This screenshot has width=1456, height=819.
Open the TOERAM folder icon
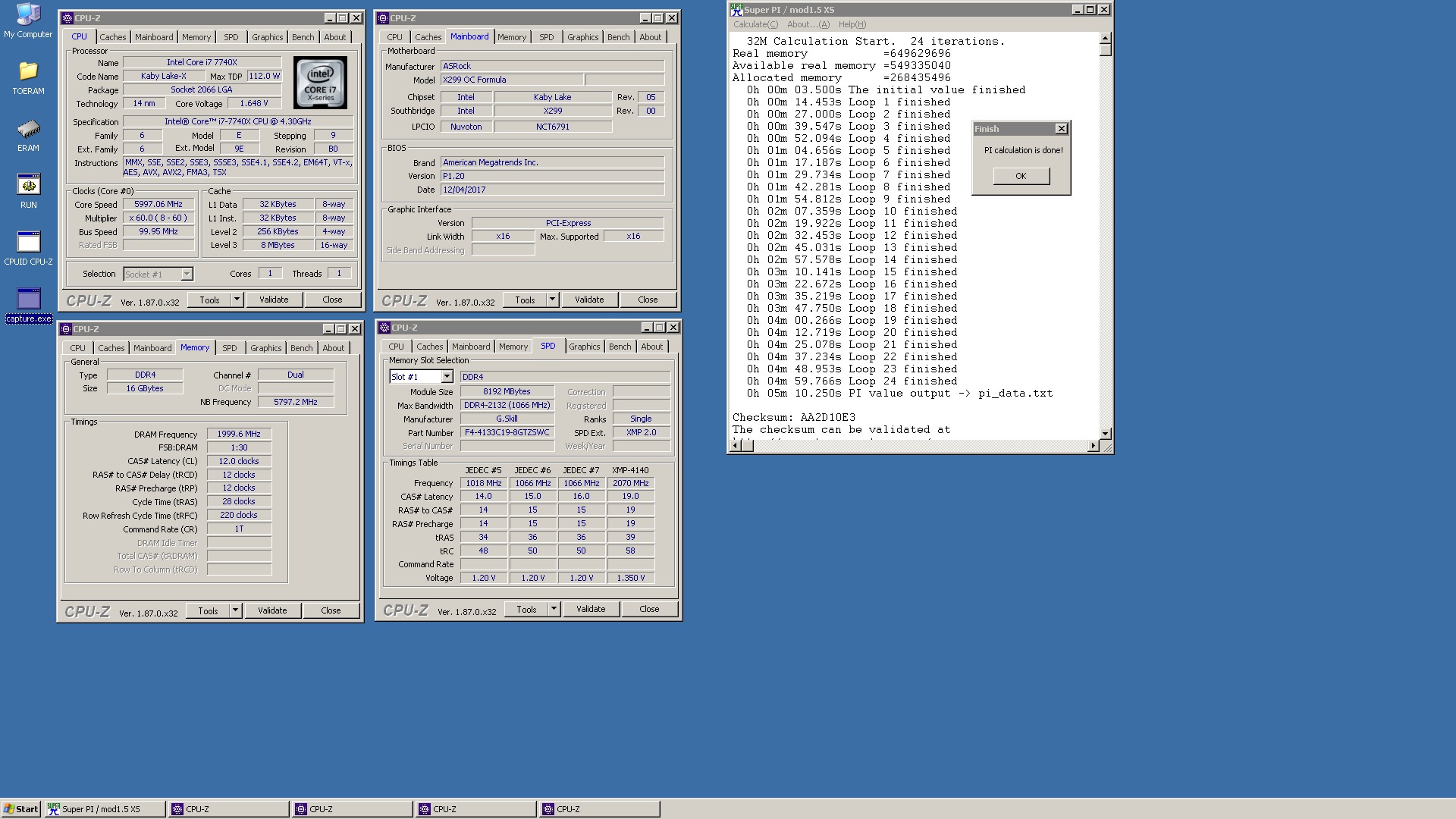tap(28, 77)
